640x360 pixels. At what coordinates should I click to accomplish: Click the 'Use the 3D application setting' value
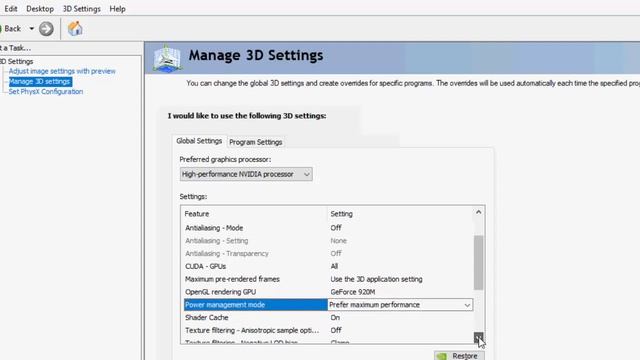pyautogui.click(x=376, y=279)
